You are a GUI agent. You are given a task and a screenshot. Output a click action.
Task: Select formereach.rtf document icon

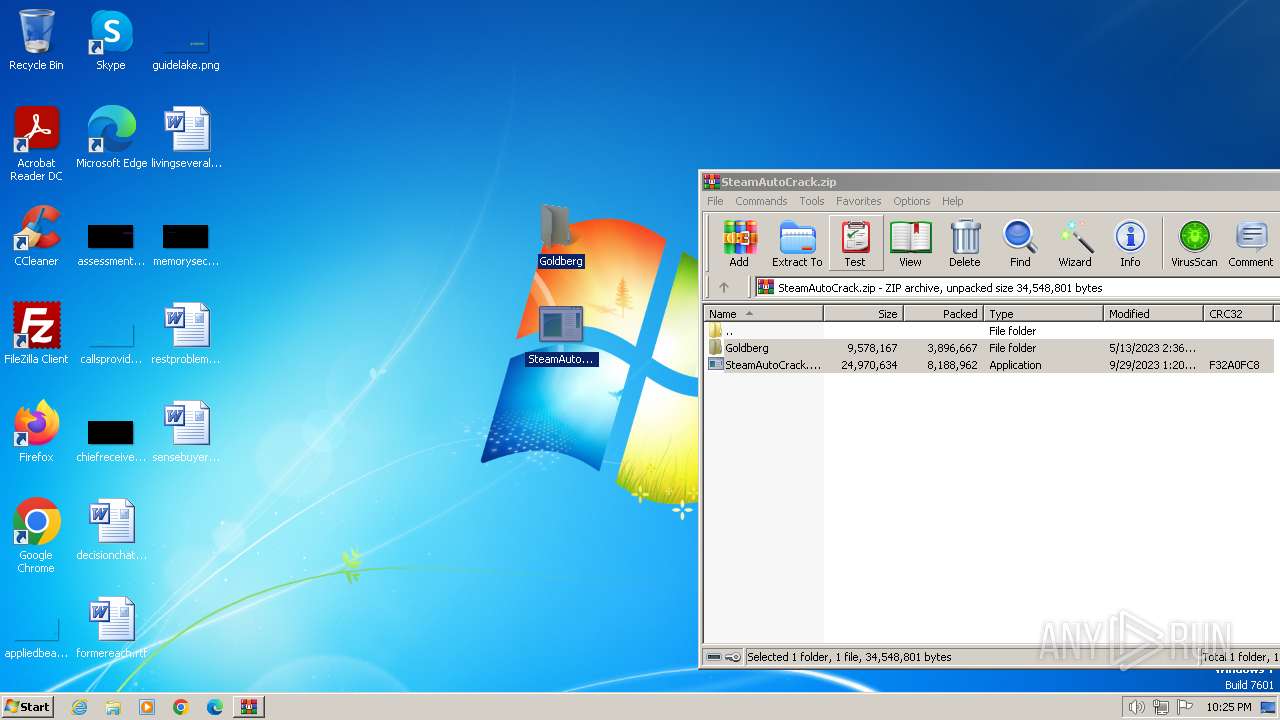pos(111,628)
